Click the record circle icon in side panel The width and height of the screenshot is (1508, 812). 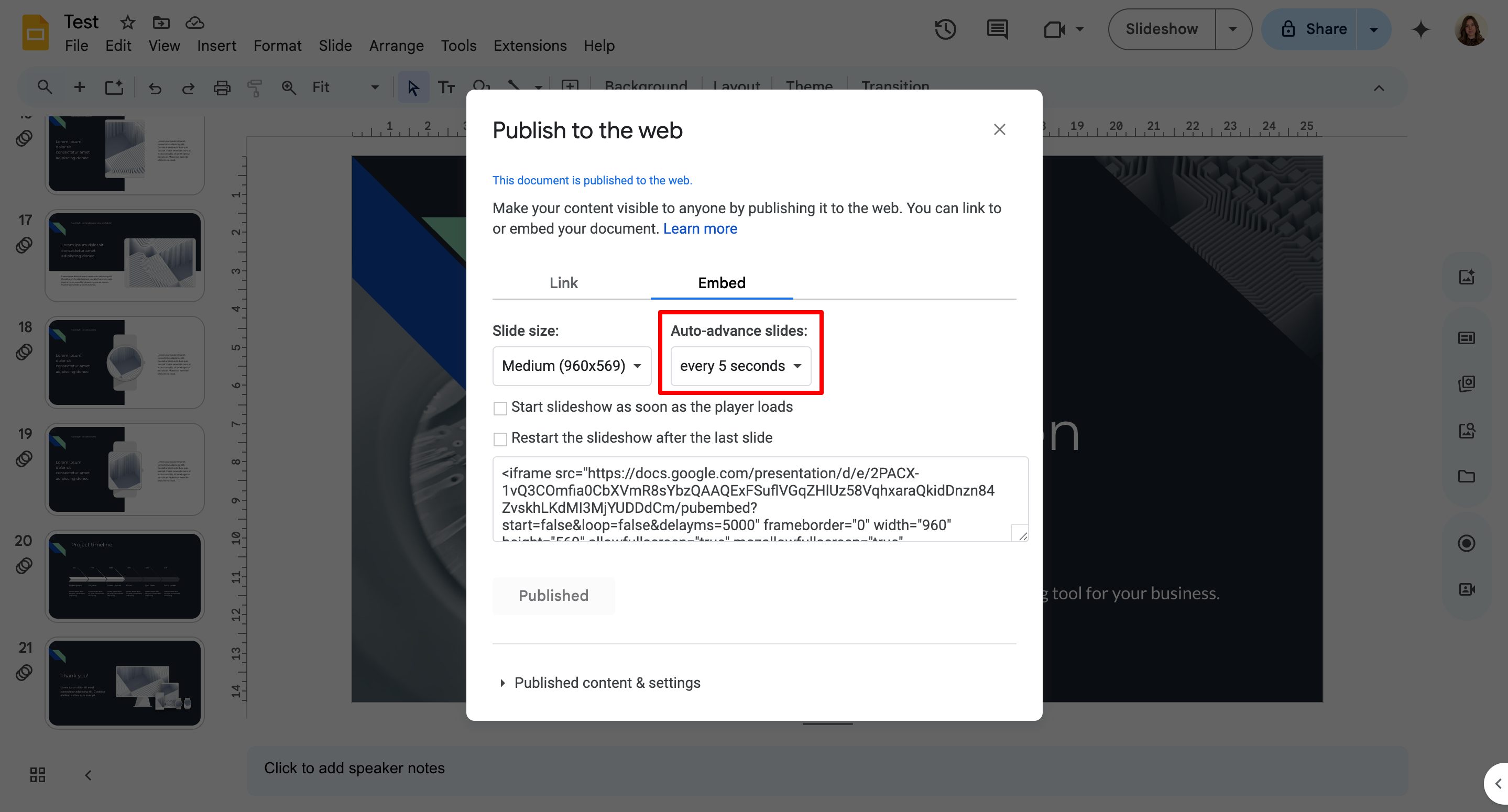pos(1466,543)
